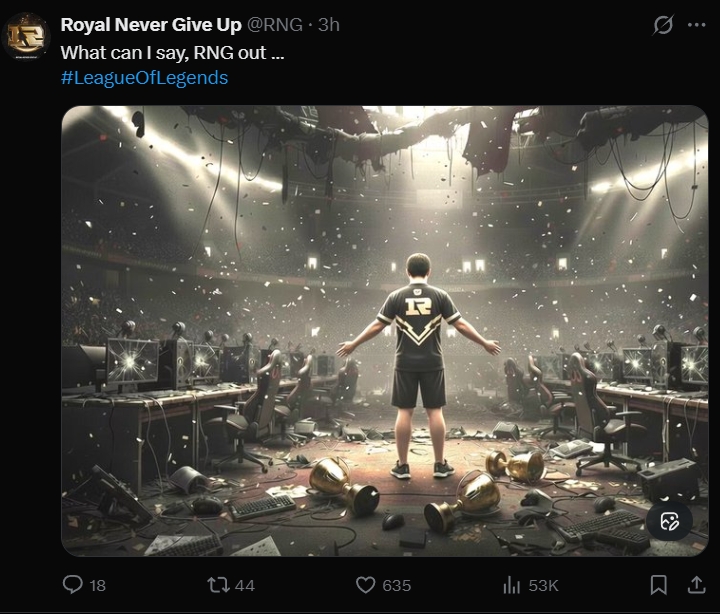Open the RNG profile avatar
This screenshot has height=614, width=720.
[26, 37]
